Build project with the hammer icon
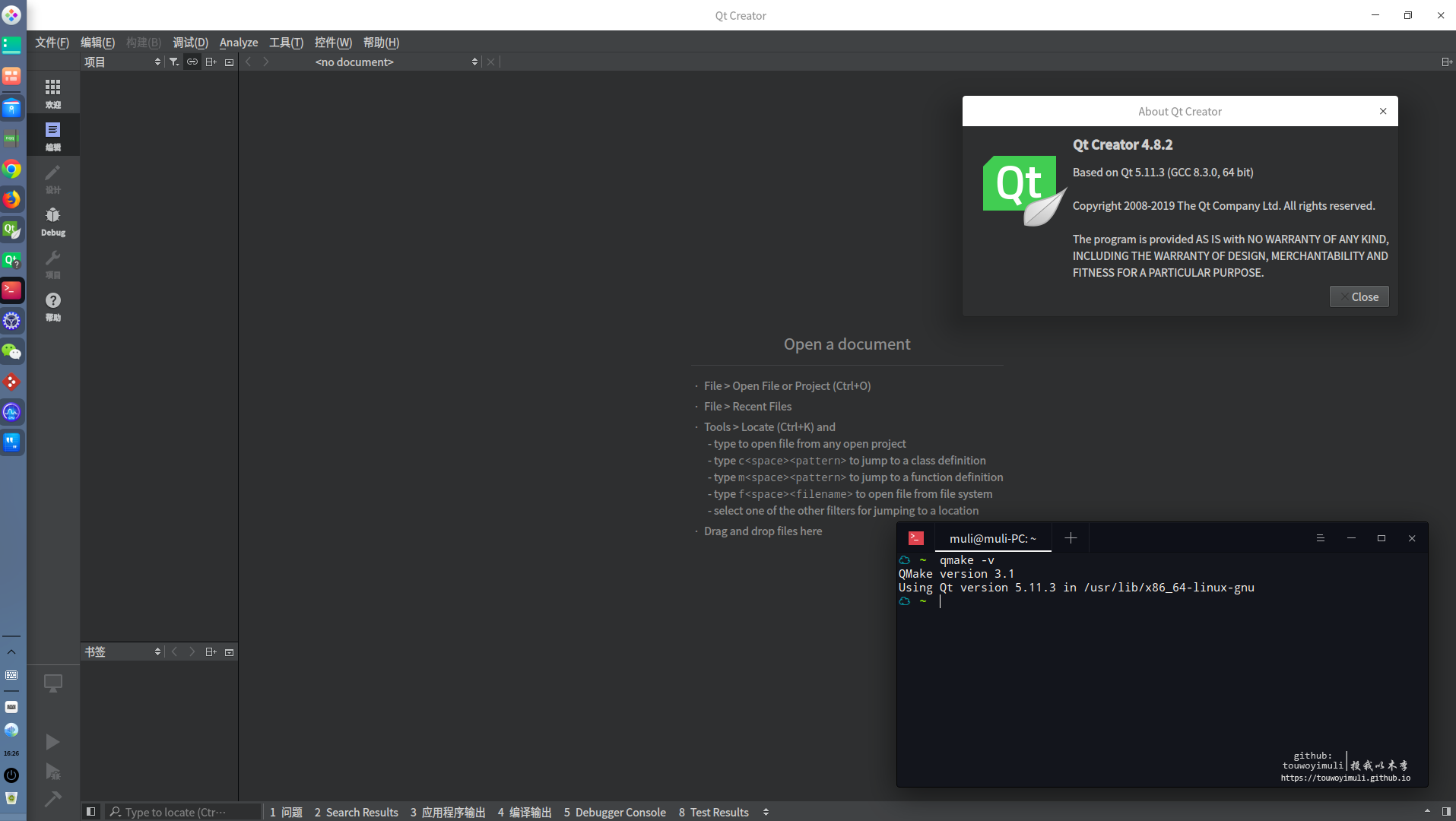 click(52, 799)
